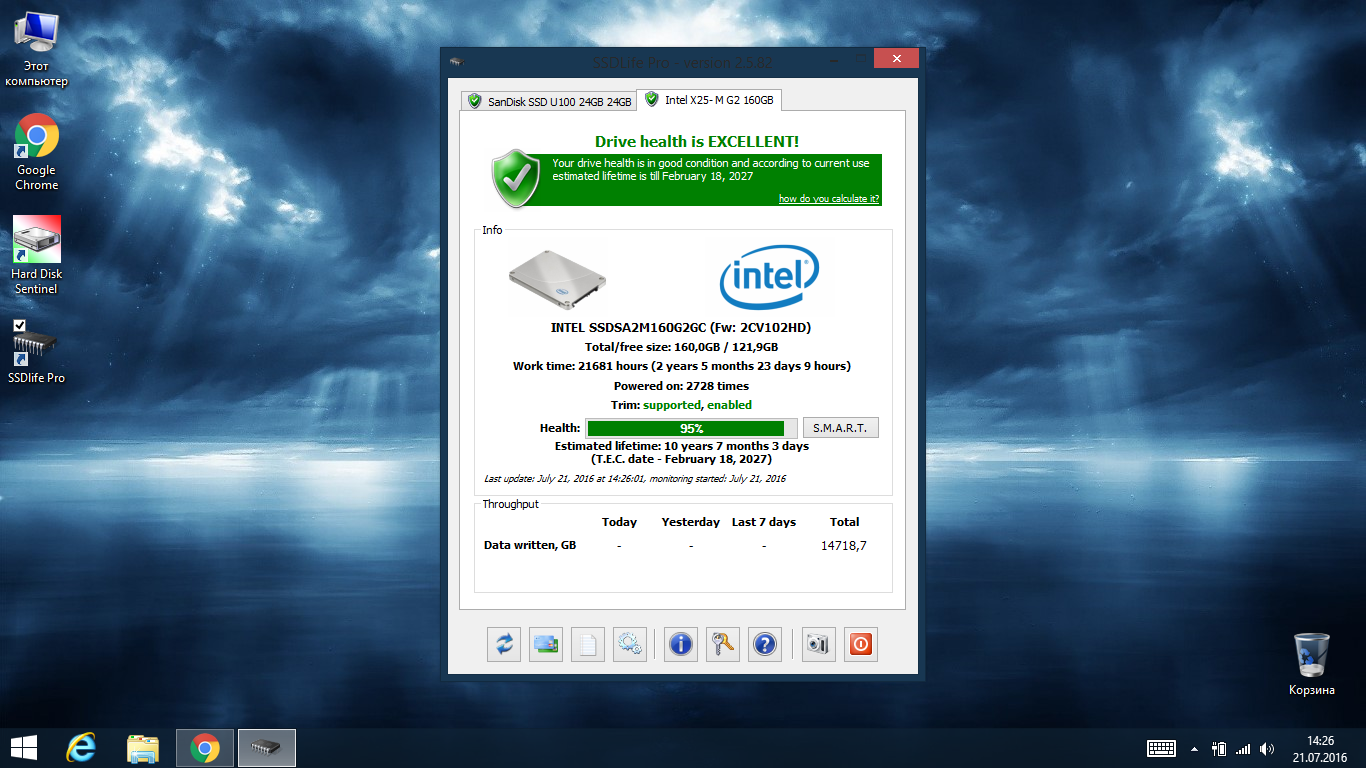
Task: Click the volume speaker tray icon
Action: (1267, 748)
